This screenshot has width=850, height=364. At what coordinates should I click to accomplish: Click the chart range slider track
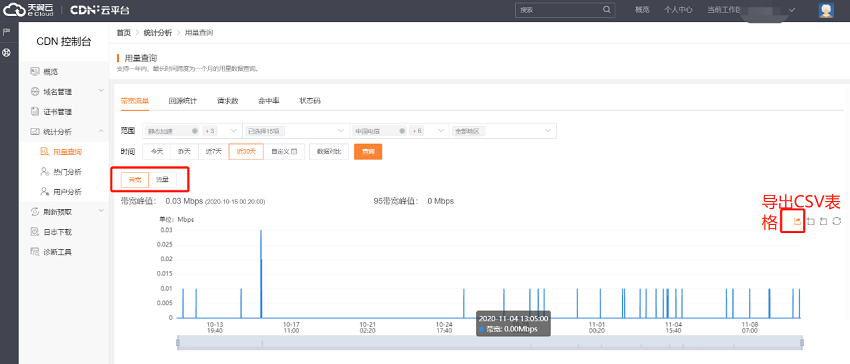(x=490, y=342)
